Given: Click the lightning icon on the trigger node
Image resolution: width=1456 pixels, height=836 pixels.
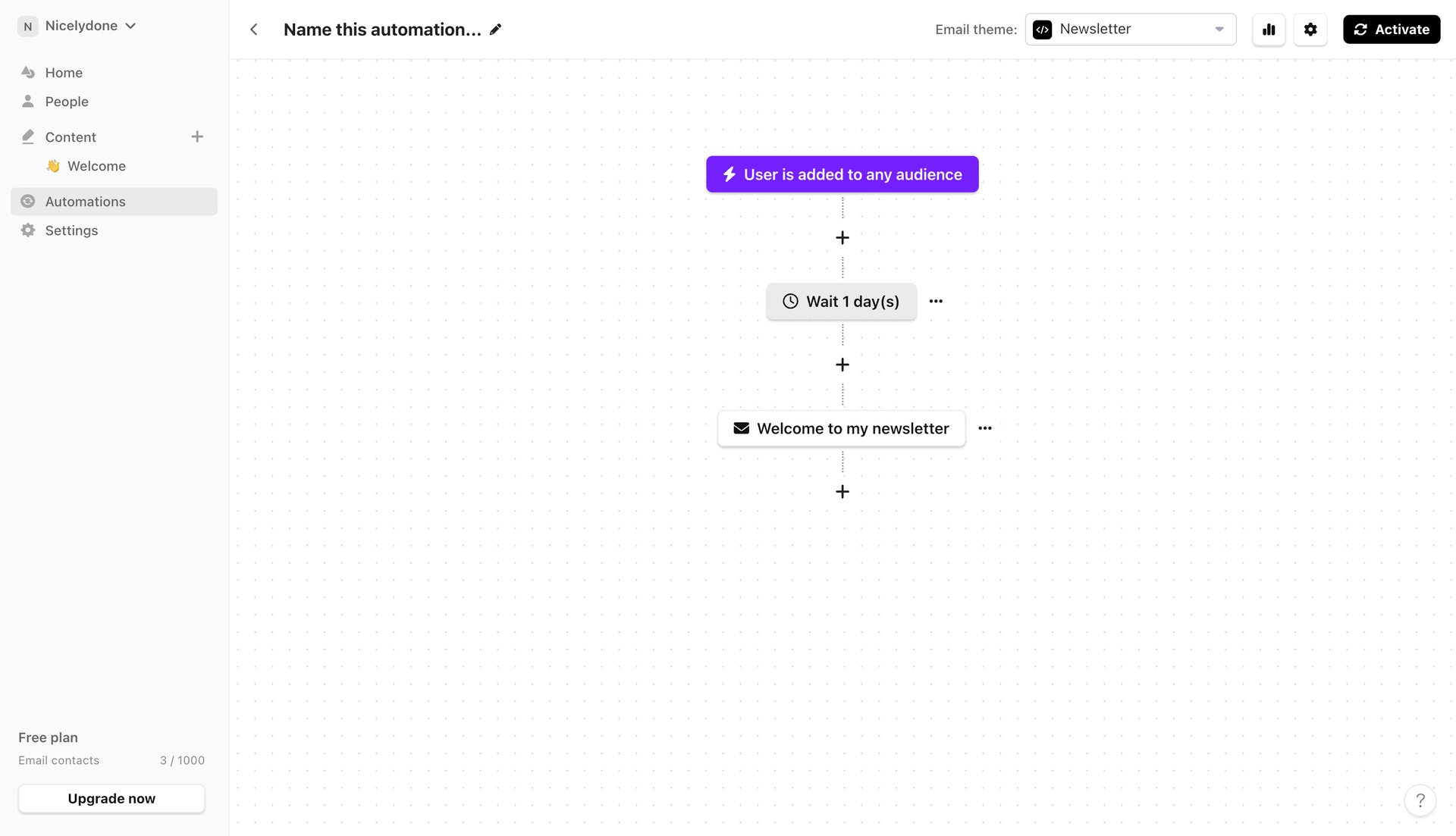Looking at the screenshot, I should click(x=729, y=174).
